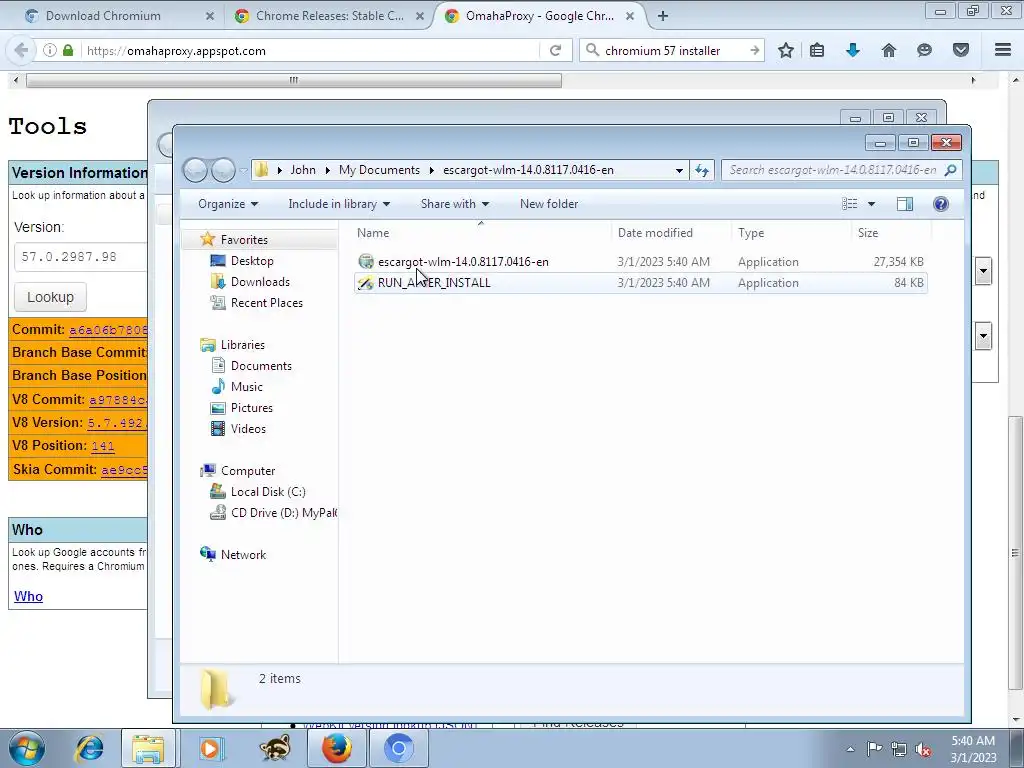Open the V8 Position 141 link
The image size is (1024, 768).
103,446
